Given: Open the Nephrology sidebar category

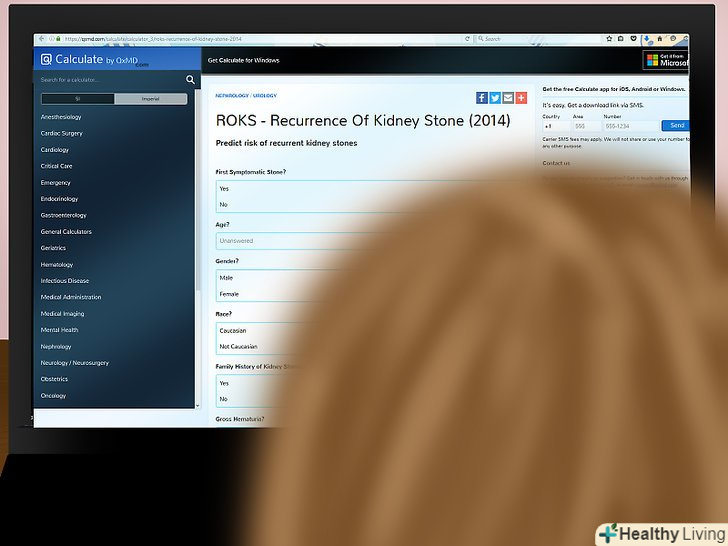Looking at the screenshot, I should (56, 346).
